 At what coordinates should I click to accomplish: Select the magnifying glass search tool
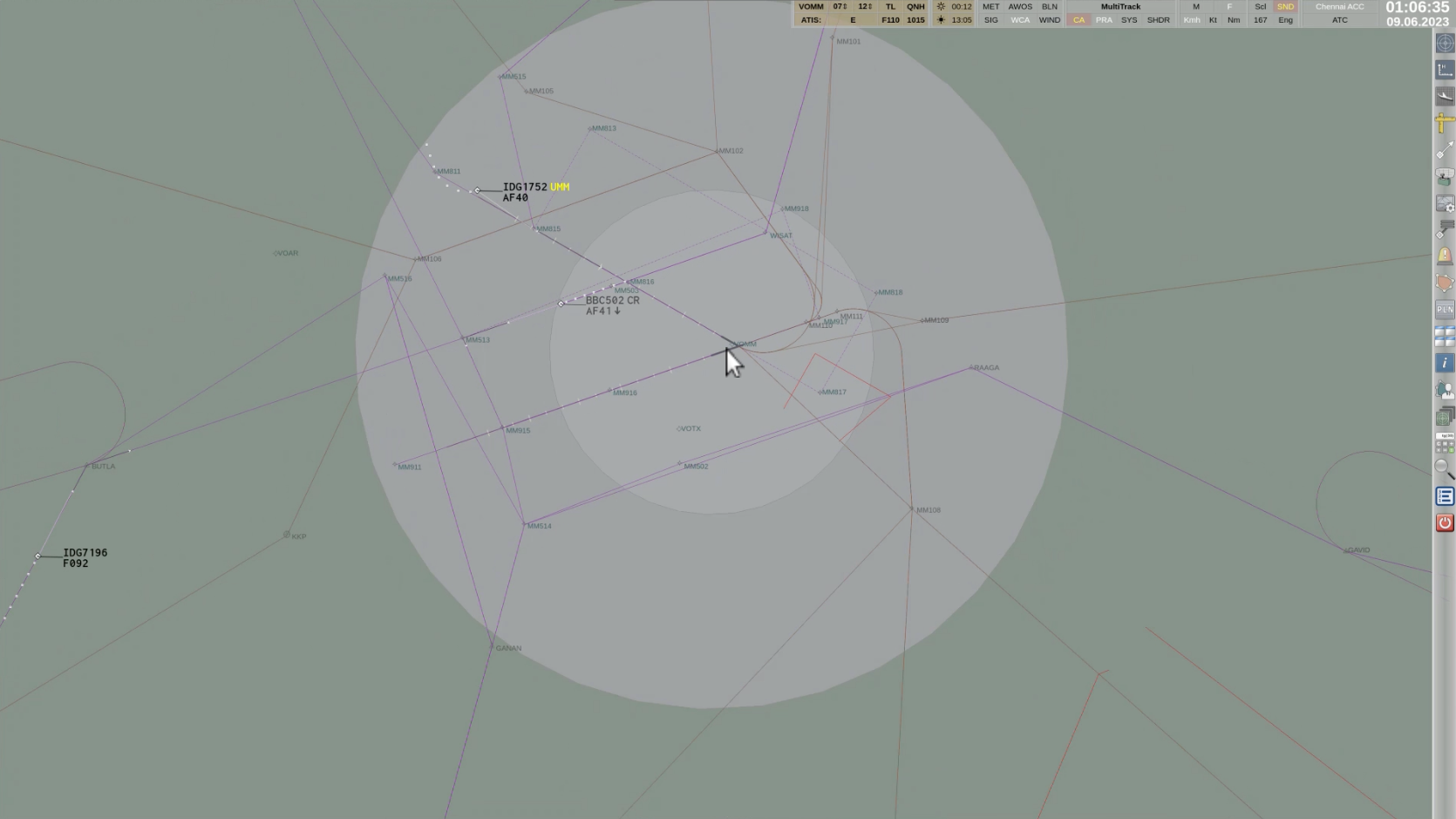[x=1445, y=469]
